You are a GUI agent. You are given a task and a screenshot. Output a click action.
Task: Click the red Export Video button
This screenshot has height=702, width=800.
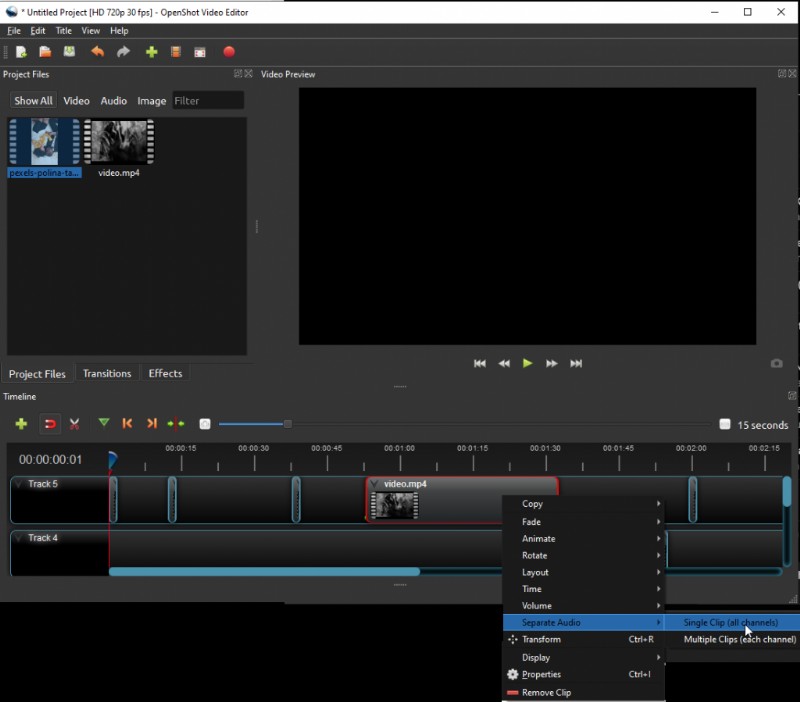point(228,52)
